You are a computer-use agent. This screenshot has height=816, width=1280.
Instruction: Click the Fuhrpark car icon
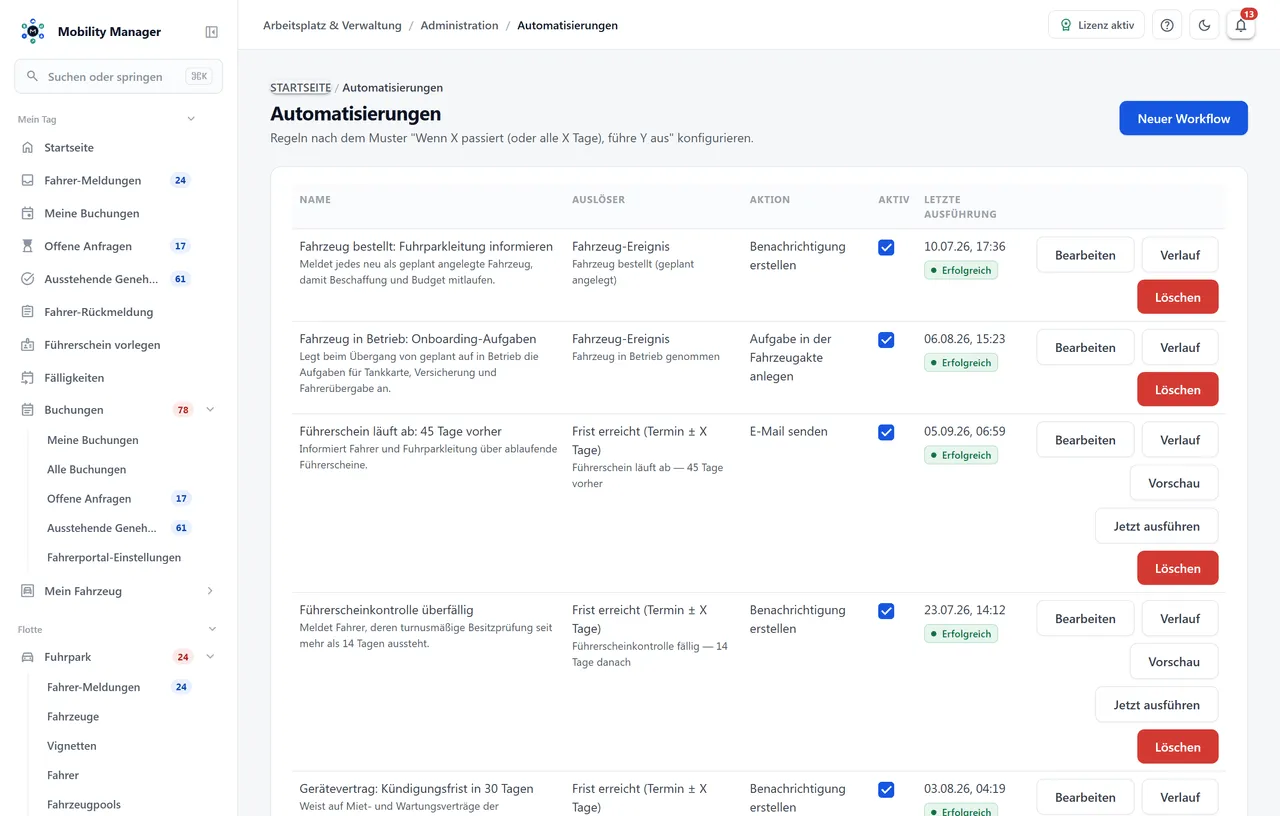[28, 657]
